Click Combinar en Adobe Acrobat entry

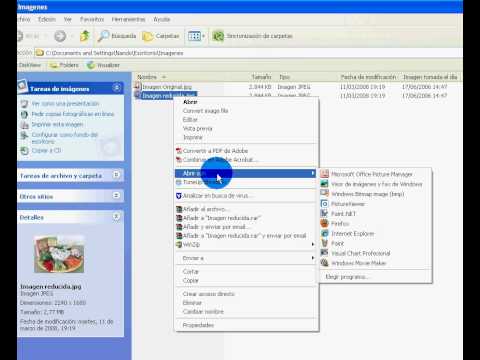[220, 160]
